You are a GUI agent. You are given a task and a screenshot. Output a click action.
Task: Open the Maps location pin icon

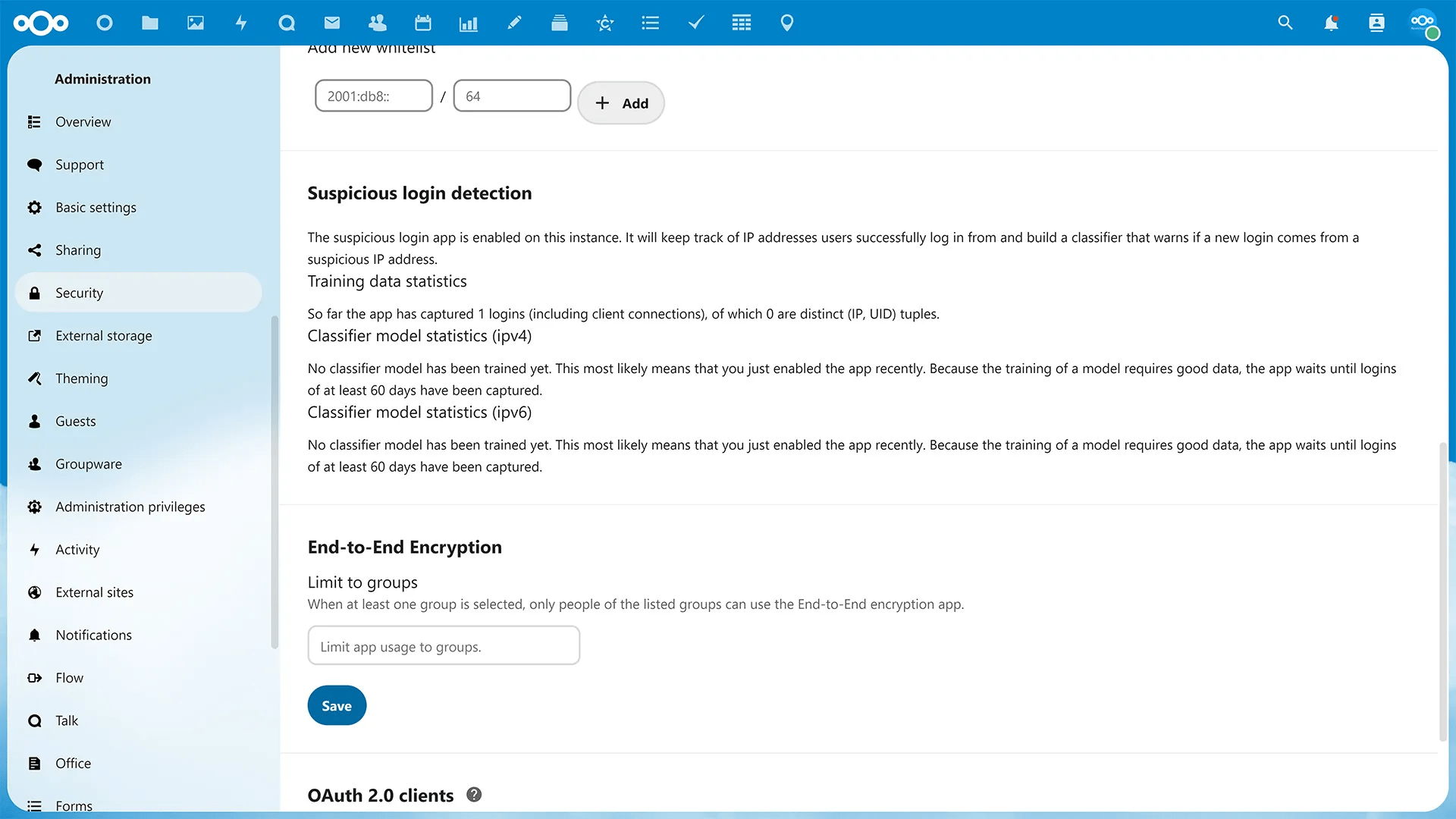(787, 23)
